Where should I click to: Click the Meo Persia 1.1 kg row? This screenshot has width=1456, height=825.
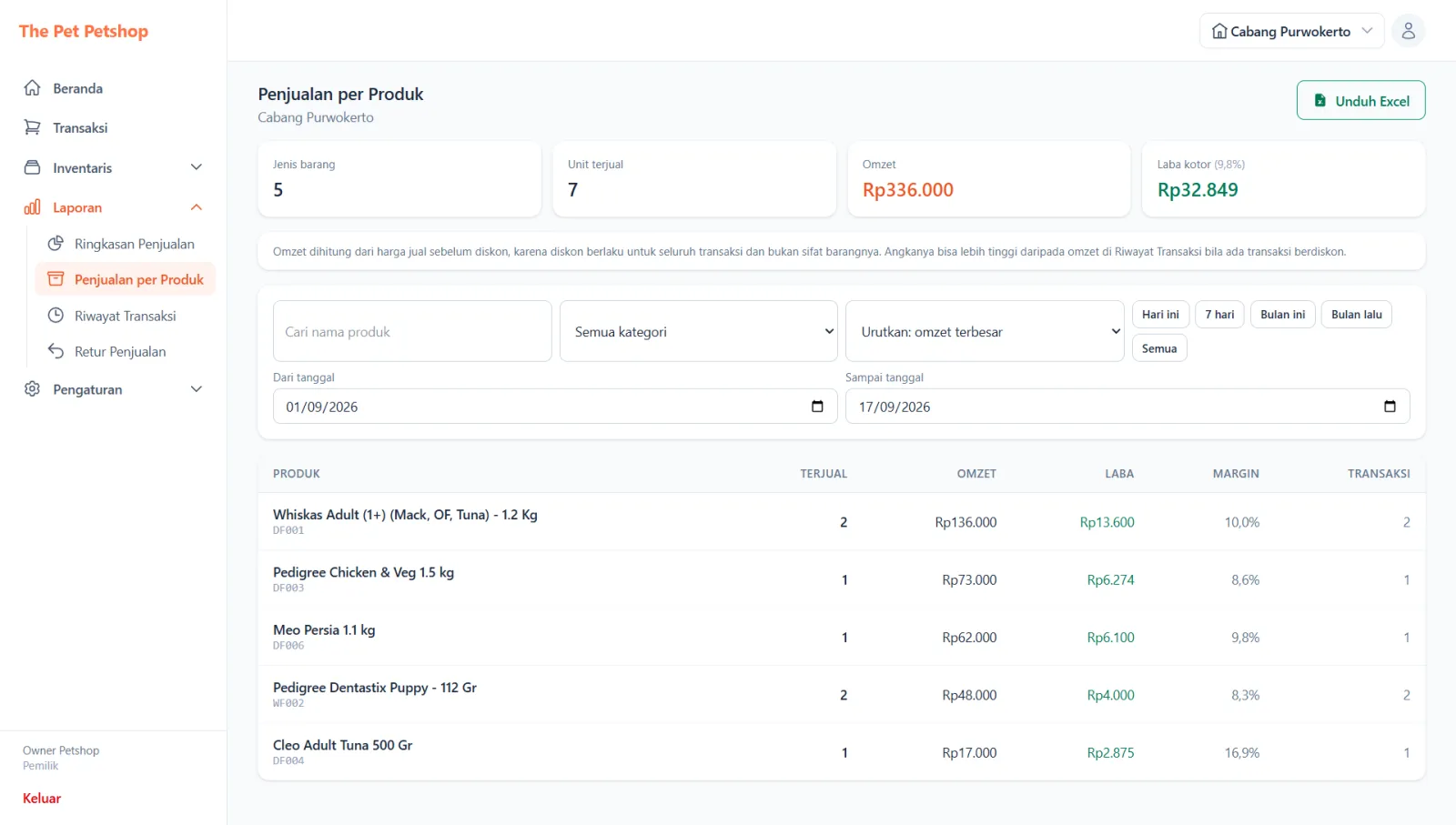(x=842, y=638)
